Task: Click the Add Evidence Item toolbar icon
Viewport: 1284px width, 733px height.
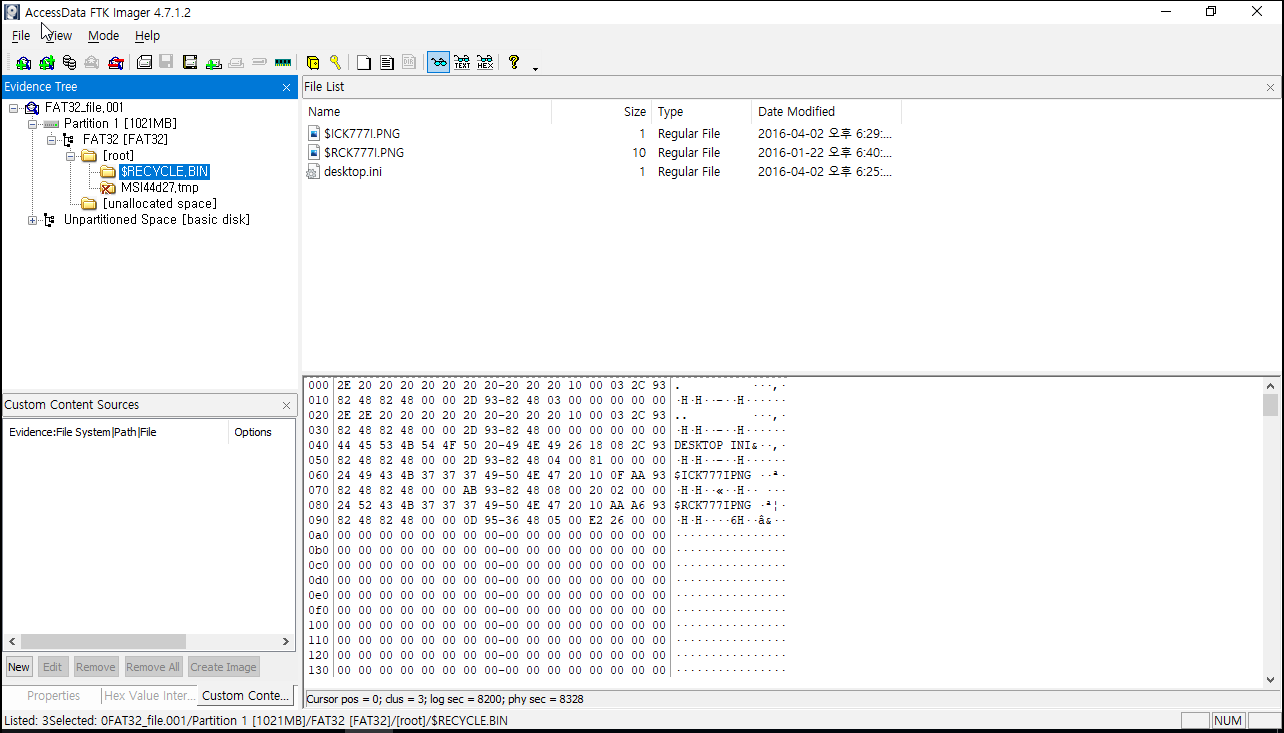Action: 23,63
